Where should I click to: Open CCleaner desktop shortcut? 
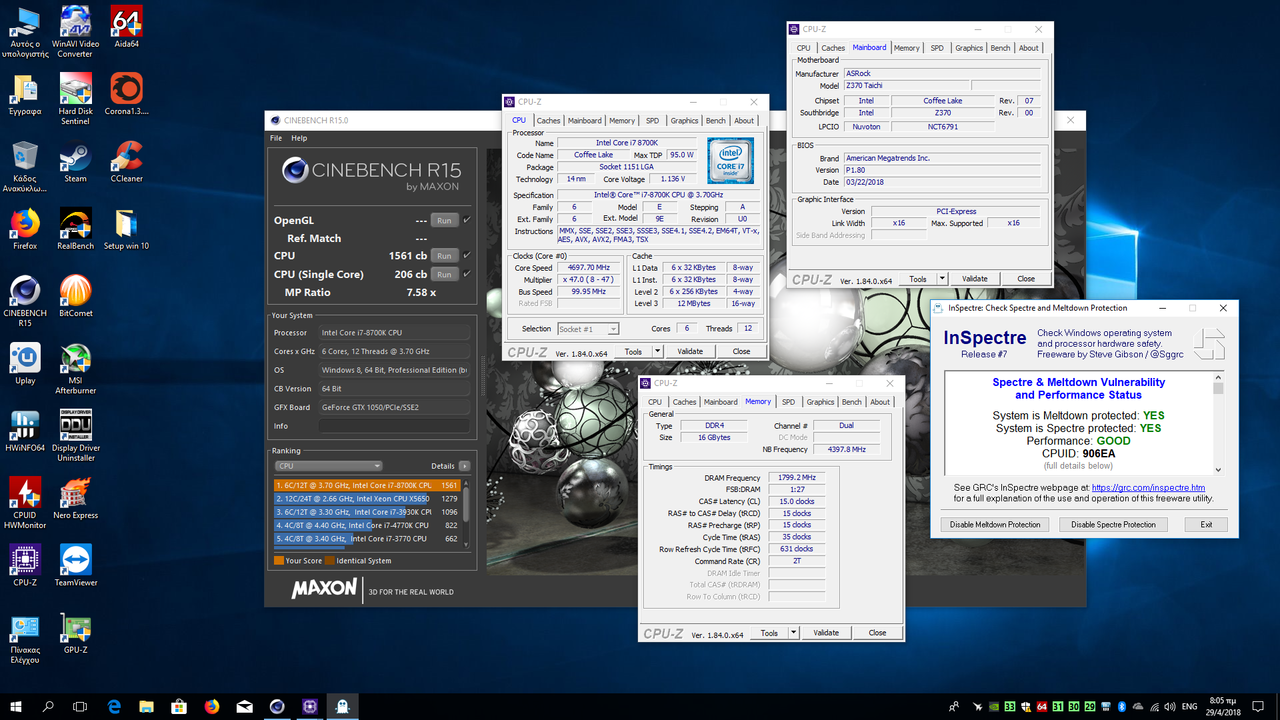[126, 162]
